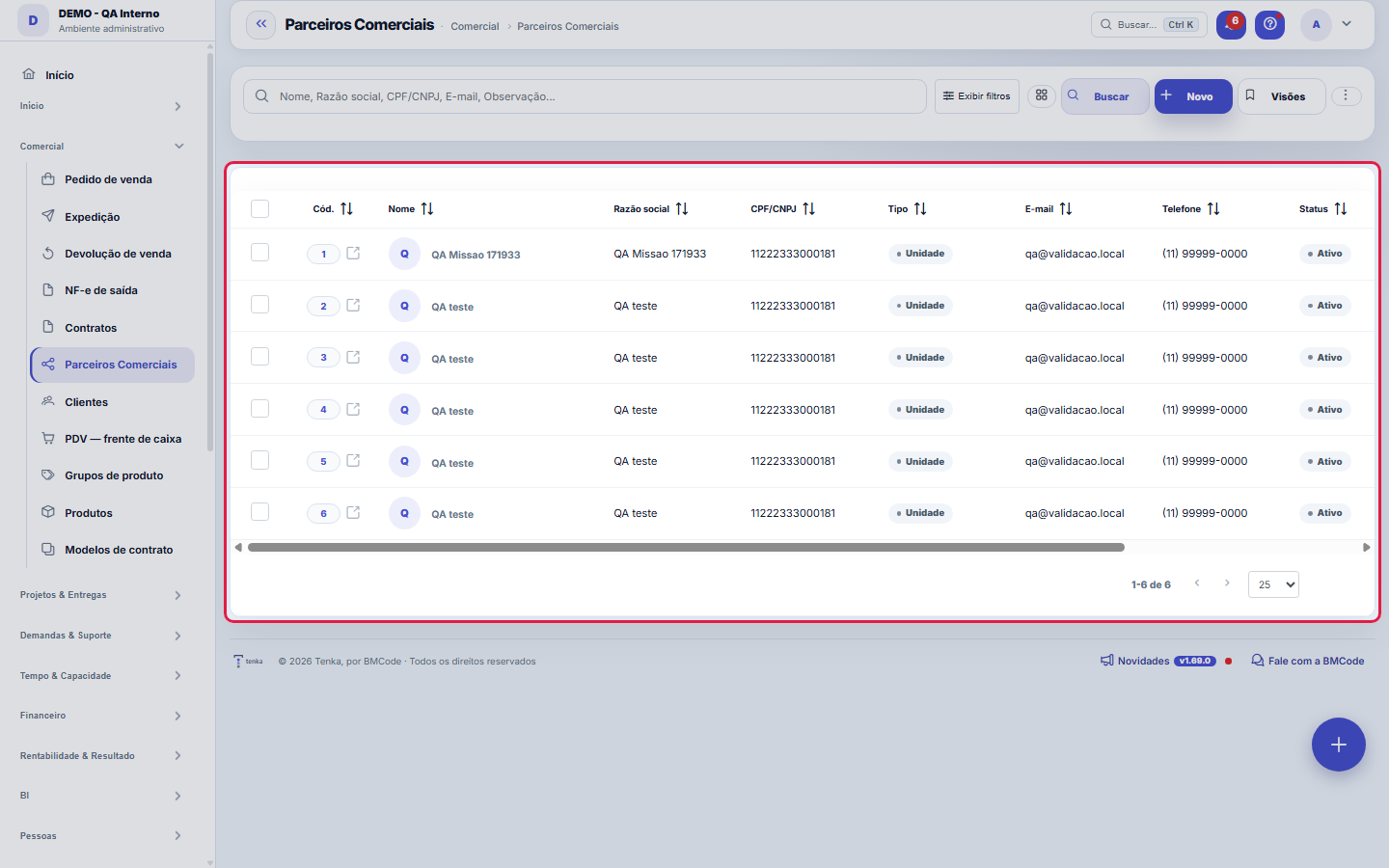The image size is (1389, 868).
Task: Check the box for row QA Missao 171933
Action: tap(259, 252)
